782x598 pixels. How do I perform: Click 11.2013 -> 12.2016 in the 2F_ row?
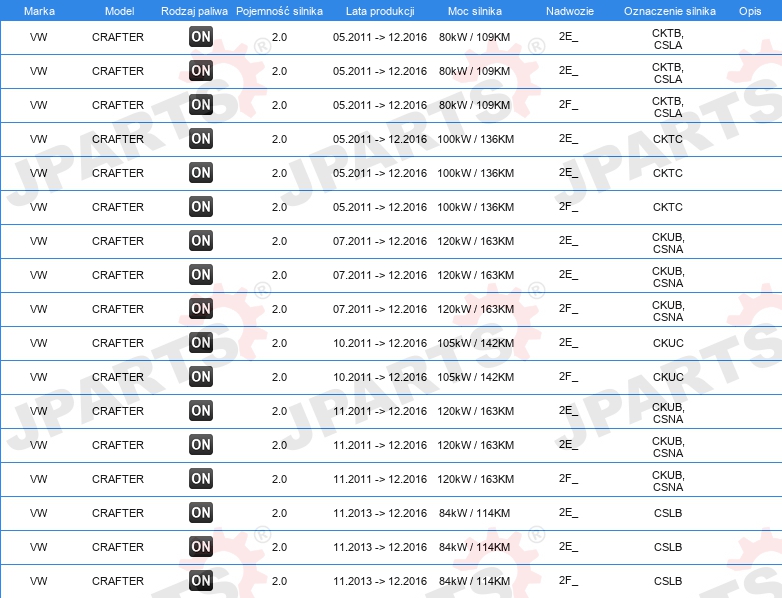(x=380, y=581)
